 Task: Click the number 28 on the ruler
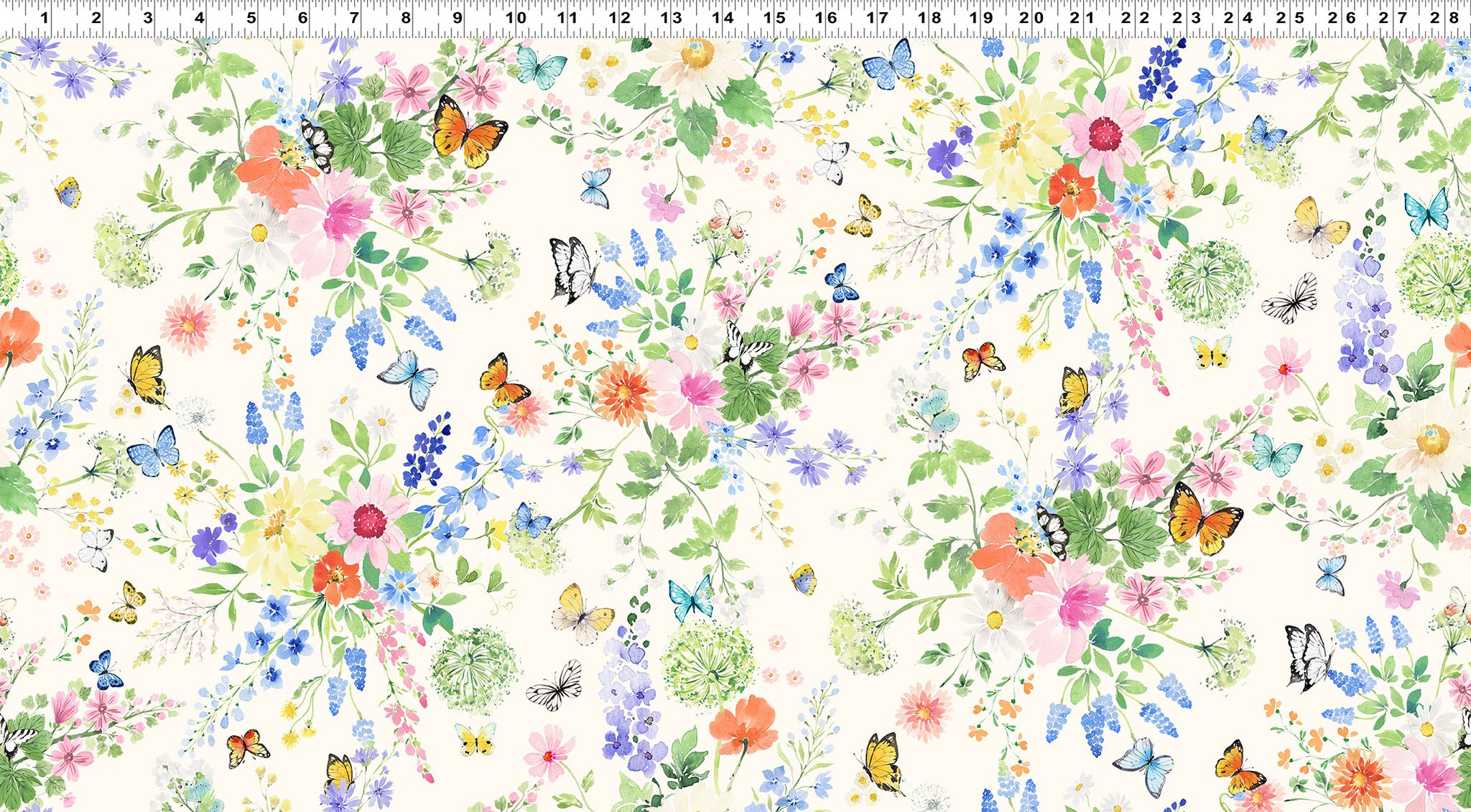click(1445, 17)
